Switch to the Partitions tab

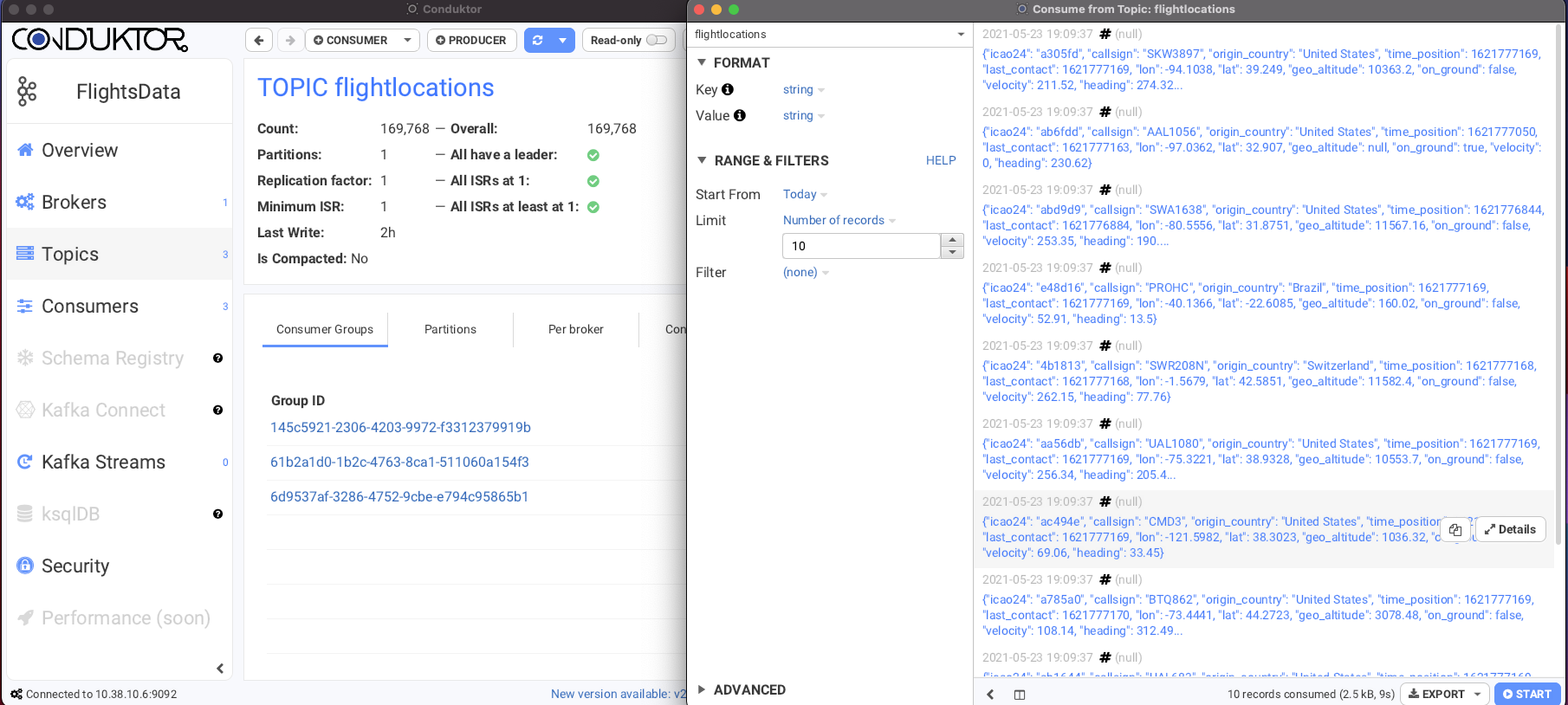pyautogui.click(x=450, y=329)
